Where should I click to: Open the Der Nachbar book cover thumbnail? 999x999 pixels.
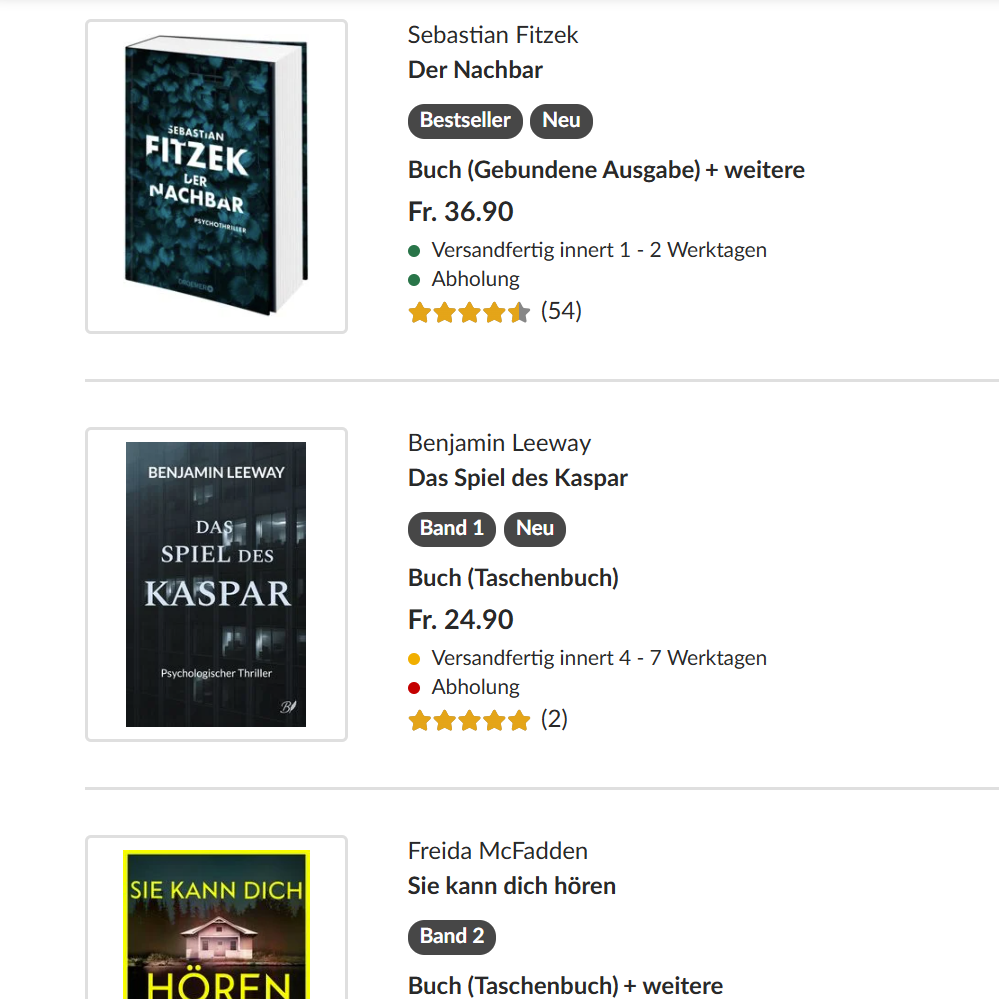click(216, 176)
